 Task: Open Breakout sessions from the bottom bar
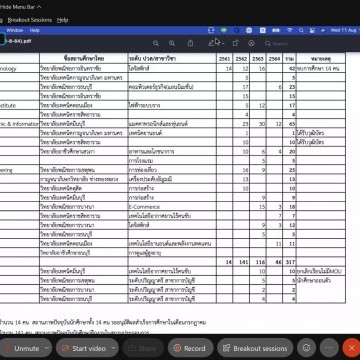point(255,349)
